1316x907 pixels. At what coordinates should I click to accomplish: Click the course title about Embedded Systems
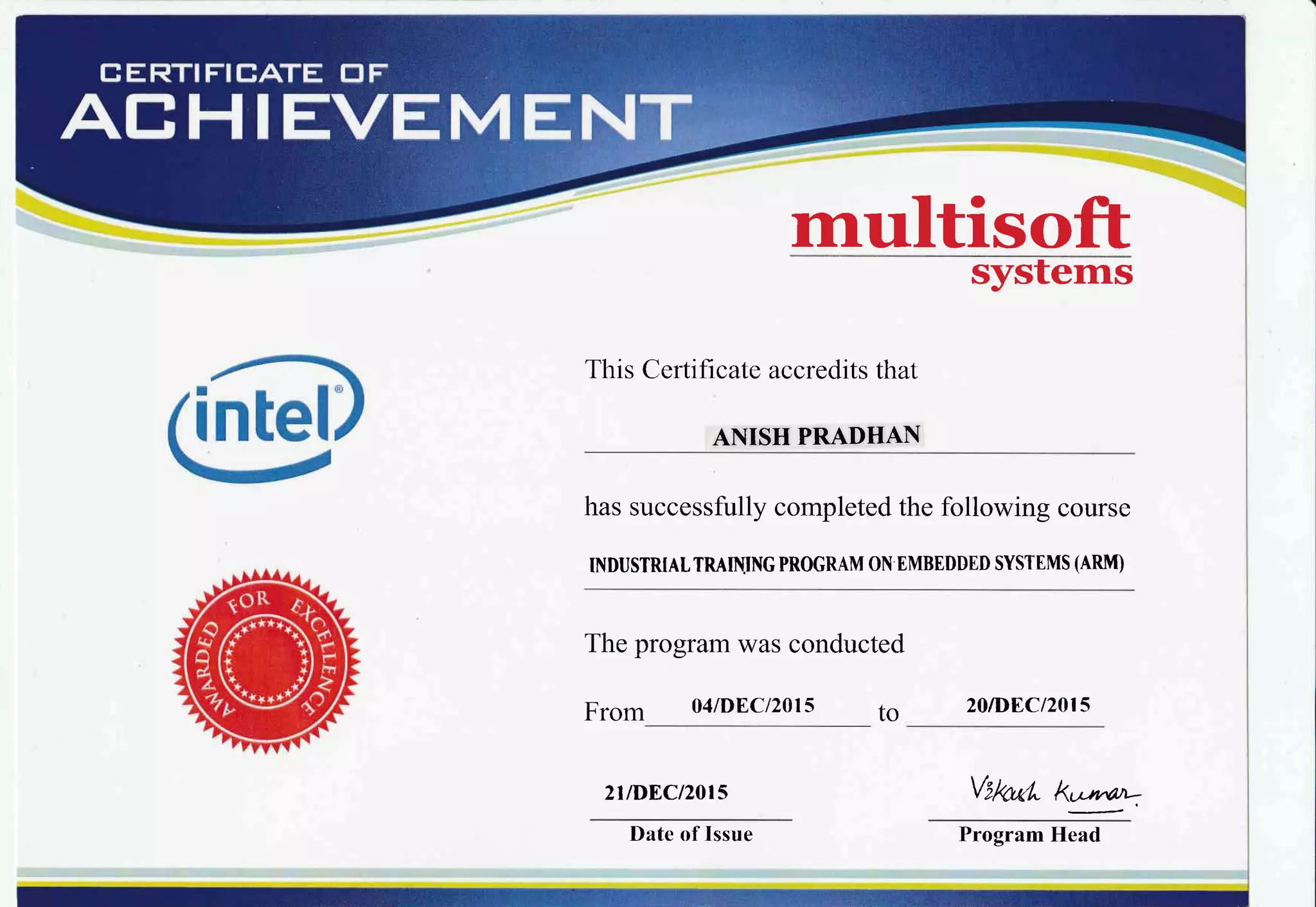857,564
